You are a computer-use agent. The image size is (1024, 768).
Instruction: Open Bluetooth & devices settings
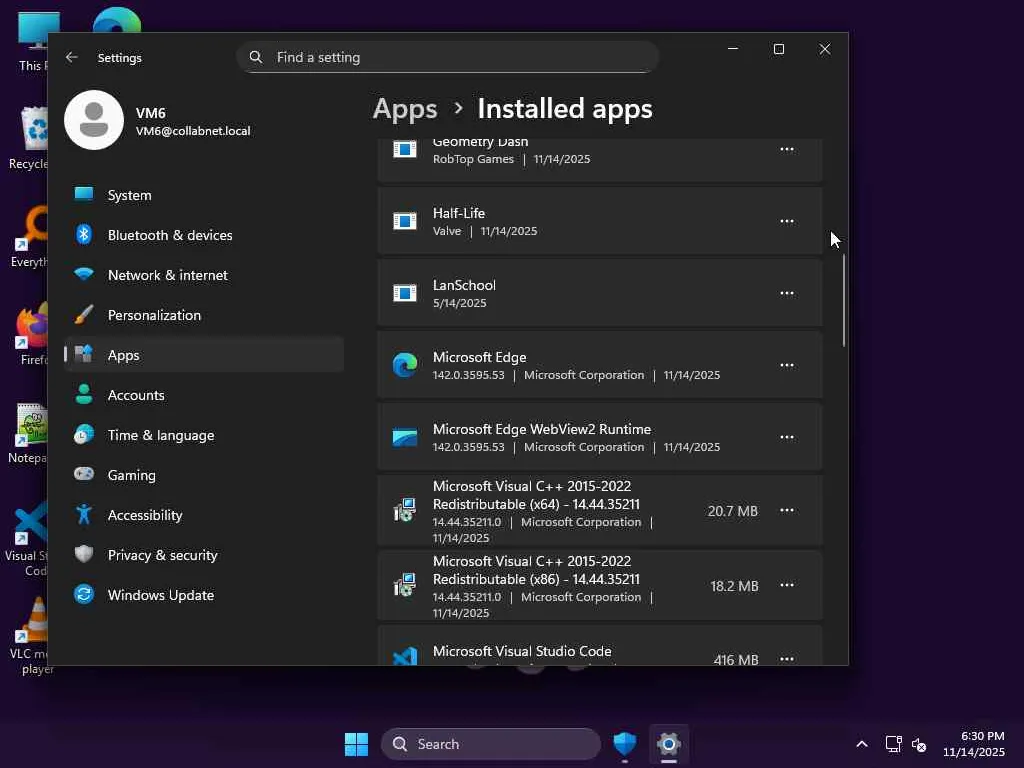pos(204,234)
